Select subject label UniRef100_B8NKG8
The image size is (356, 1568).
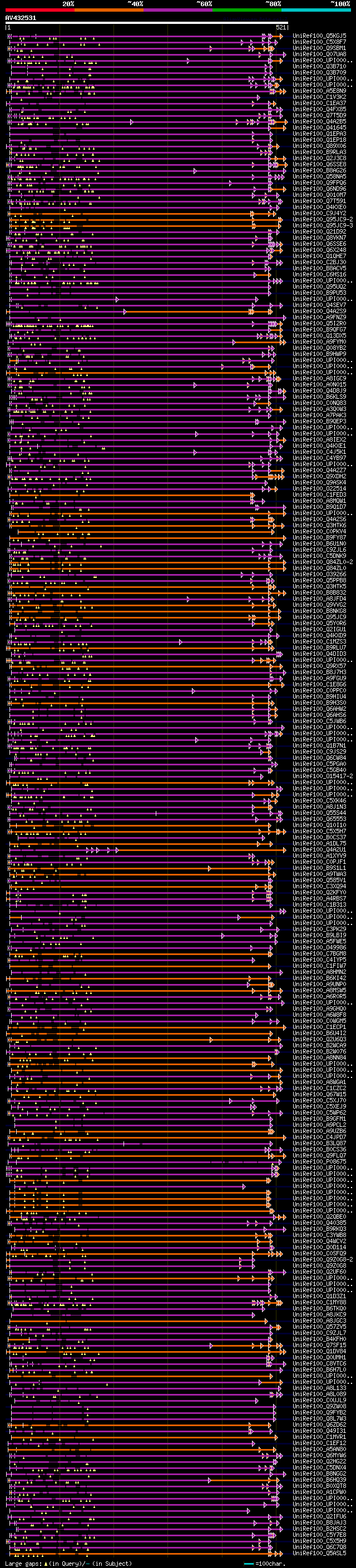coord(319,611)
